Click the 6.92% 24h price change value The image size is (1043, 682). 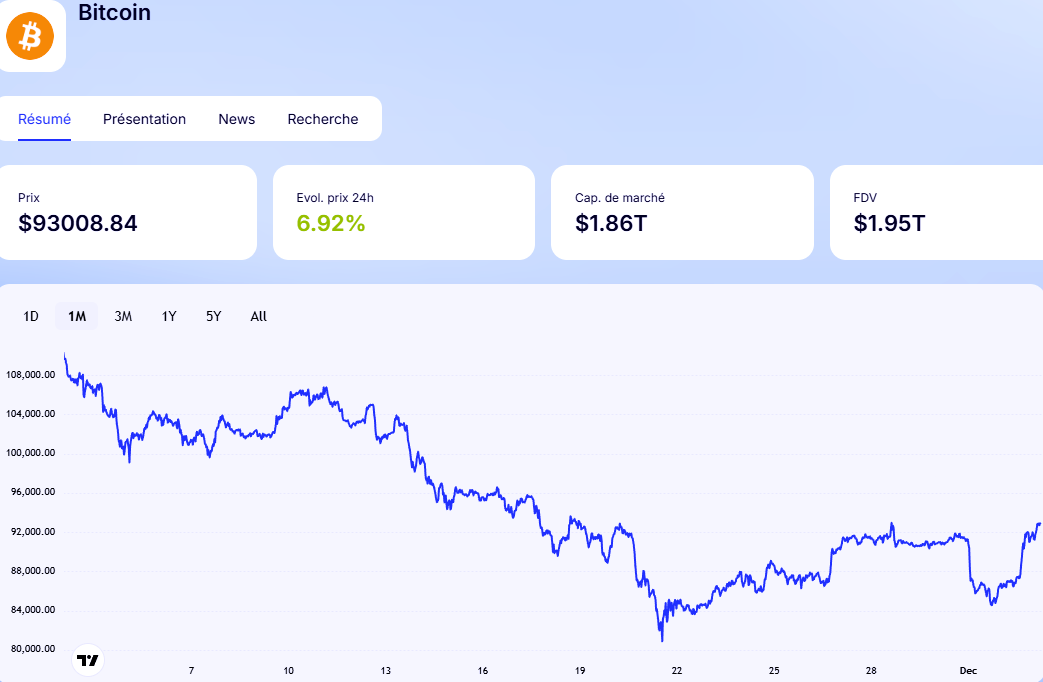[331, 223]
